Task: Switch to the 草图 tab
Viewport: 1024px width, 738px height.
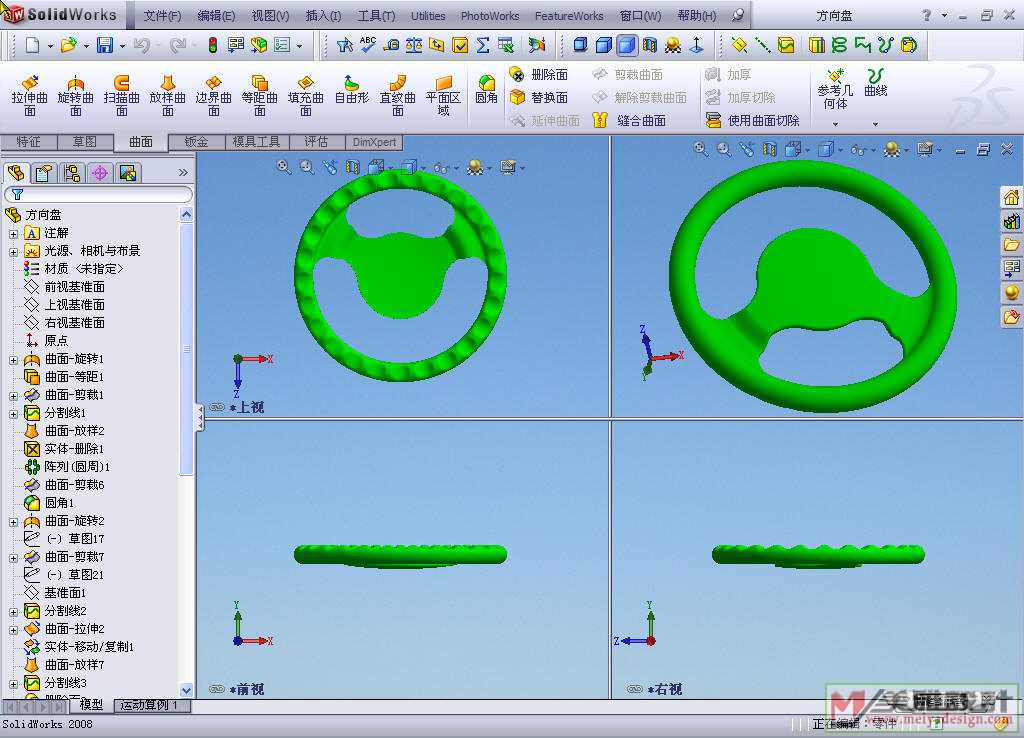Action: [x=85, y=142]
